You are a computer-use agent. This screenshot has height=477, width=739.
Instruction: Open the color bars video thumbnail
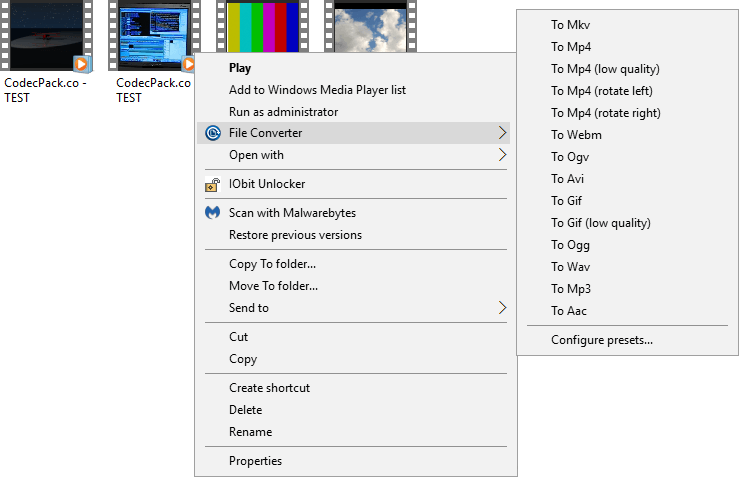pyautogui.click(x=264, y=25)
